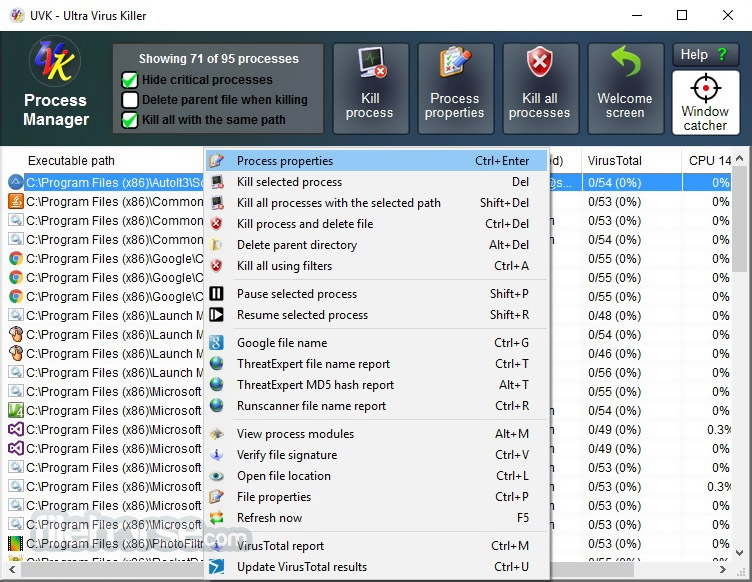Click the horizontal scrollbar left arrow

(x=12, y=570)
